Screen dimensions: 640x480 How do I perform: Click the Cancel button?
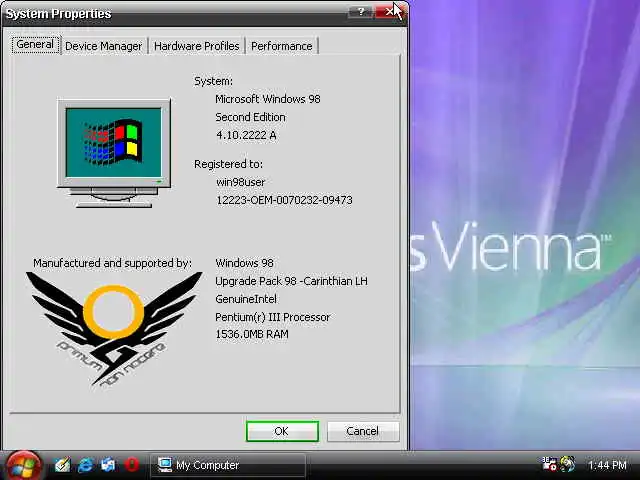pos(362,431)
